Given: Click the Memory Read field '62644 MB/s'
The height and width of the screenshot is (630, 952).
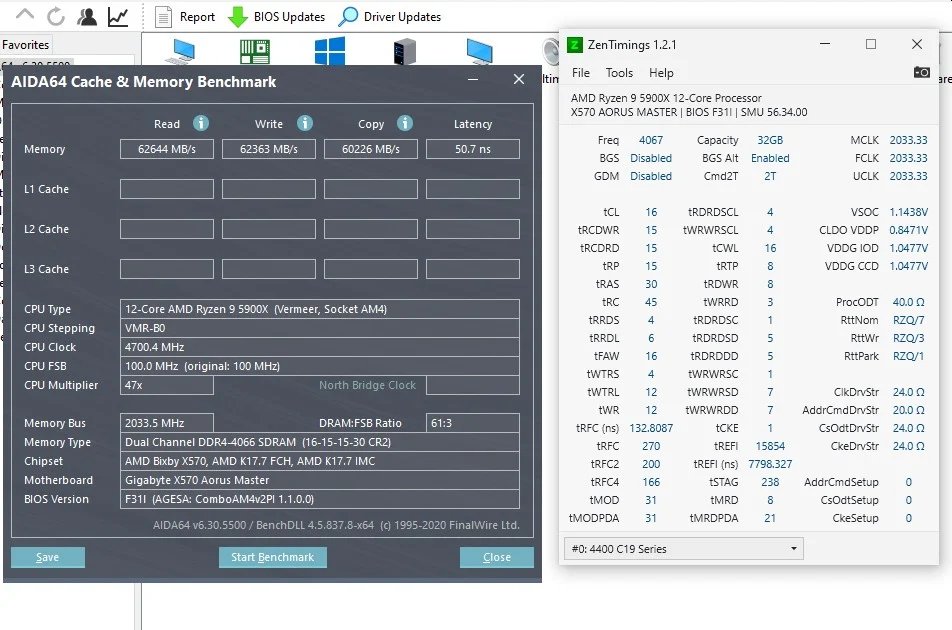Looking at the screenshot, I should pyautogui.click(x=167, y=149).
